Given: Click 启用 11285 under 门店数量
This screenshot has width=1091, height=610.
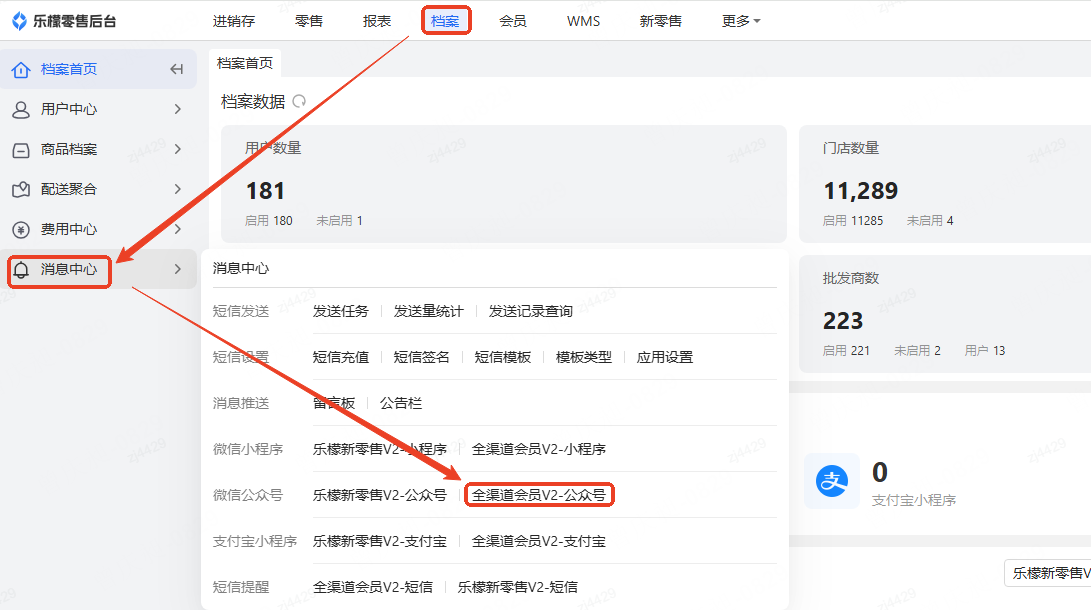Looking at the screenshot, I should point(852,220).
